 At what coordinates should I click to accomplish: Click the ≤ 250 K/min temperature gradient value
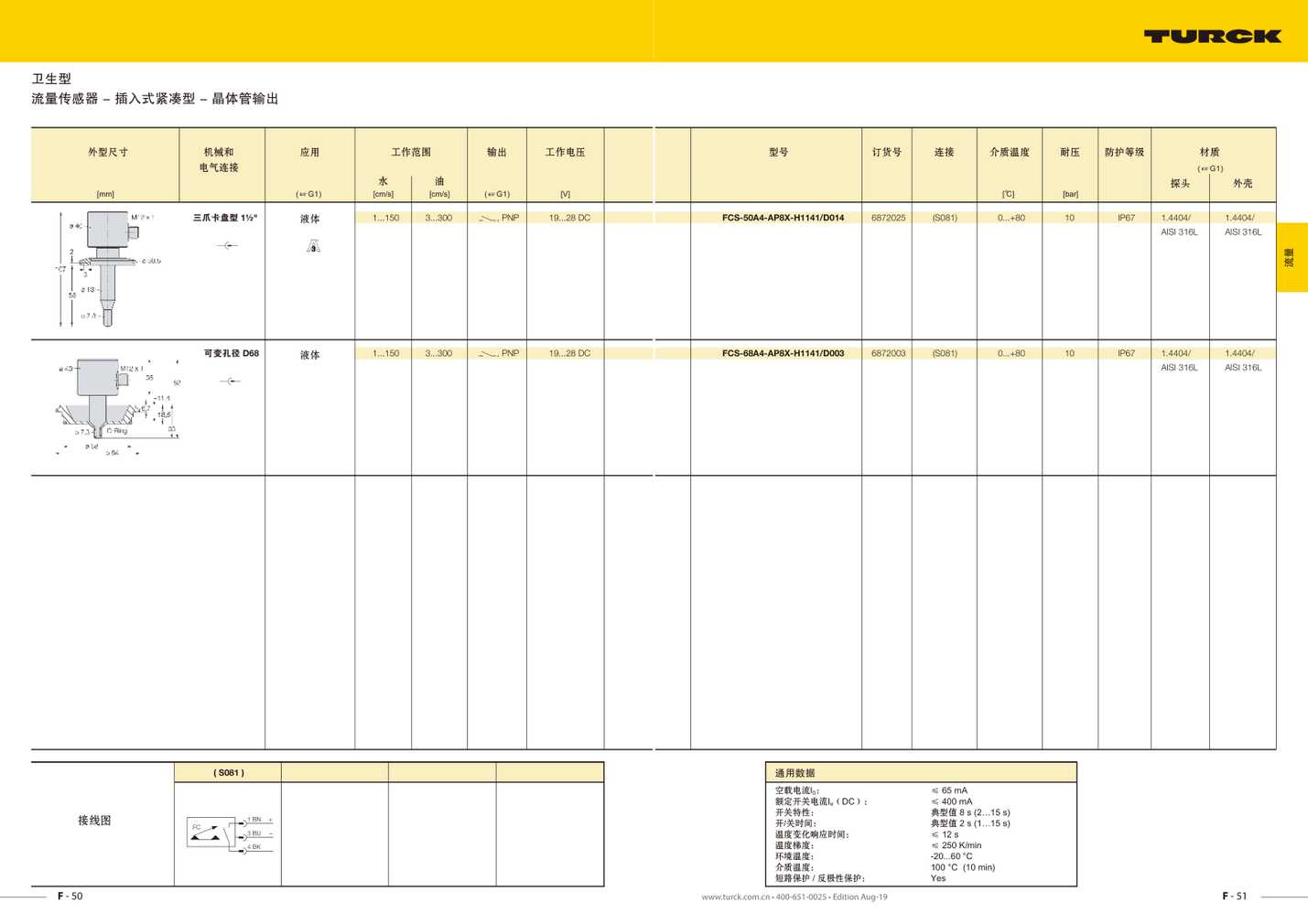click(x=957, y=845)
